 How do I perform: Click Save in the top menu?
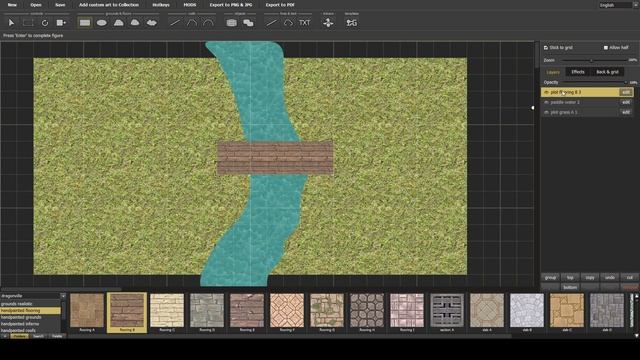click(60, 5)
